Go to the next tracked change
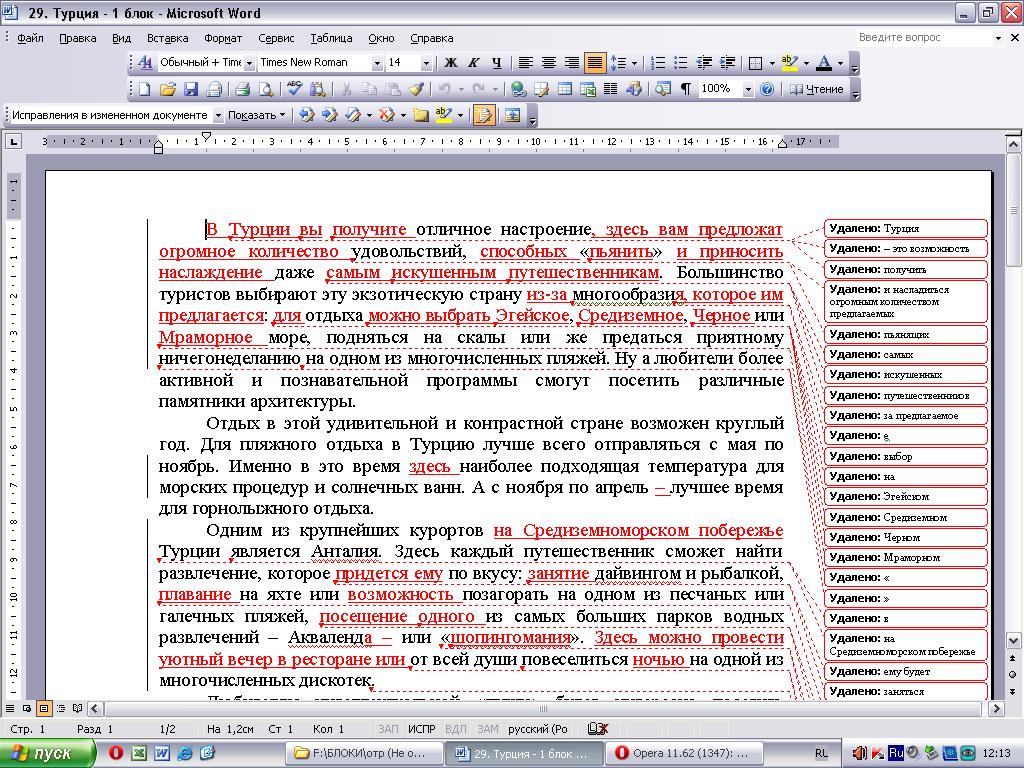This screenshot has height=768, width=1024. click(x=329, y=115)
